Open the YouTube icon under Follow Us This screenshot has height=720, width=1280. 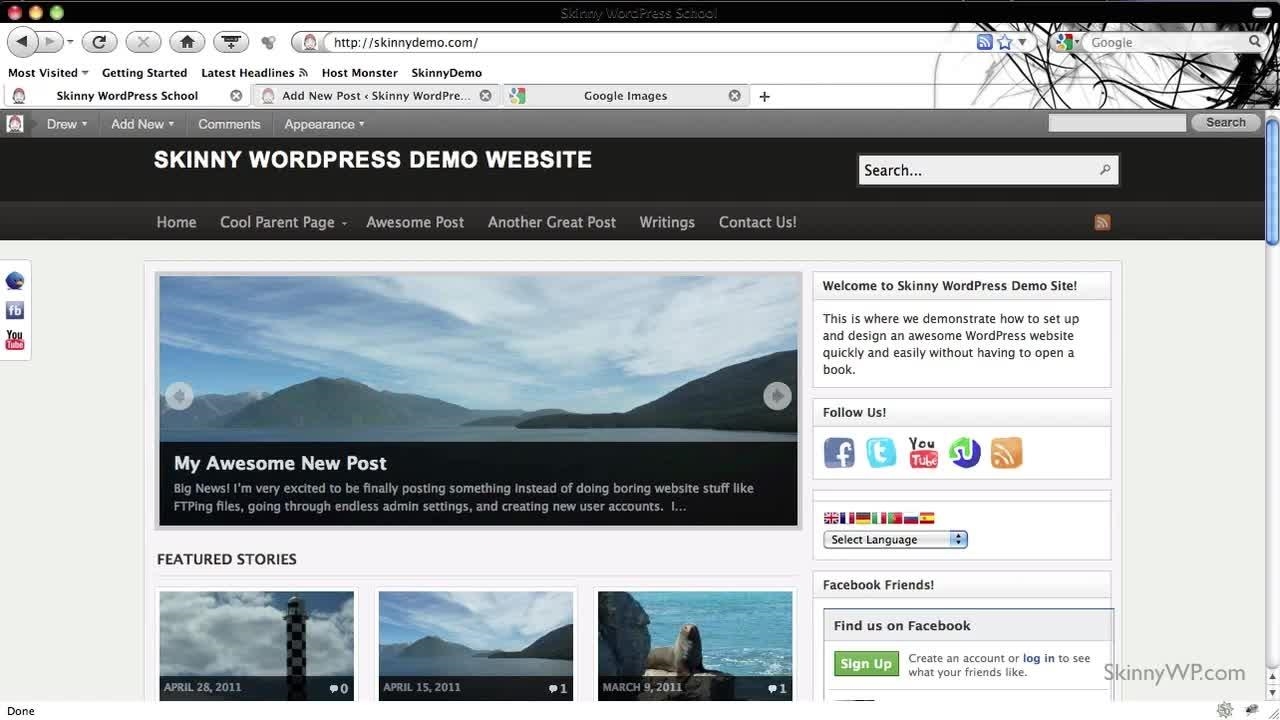tap(923, 453)
